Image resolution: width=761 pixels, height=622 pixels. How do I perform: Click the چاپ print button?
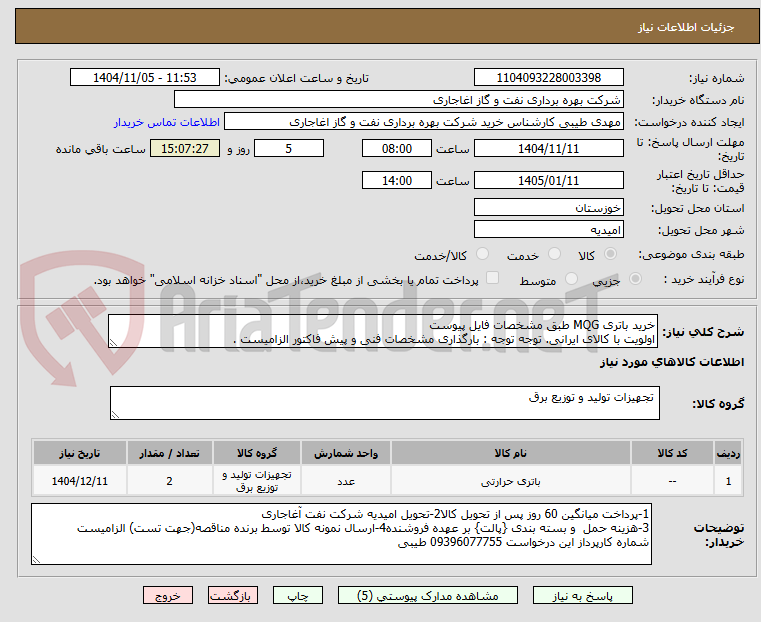(x=298, y=595)
